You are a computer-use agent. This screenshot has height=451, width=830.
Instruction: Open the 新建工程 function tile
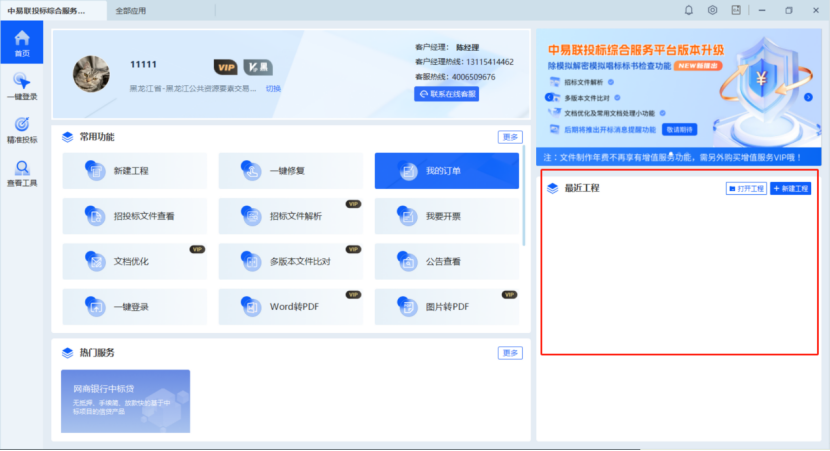tap(134, 171)
